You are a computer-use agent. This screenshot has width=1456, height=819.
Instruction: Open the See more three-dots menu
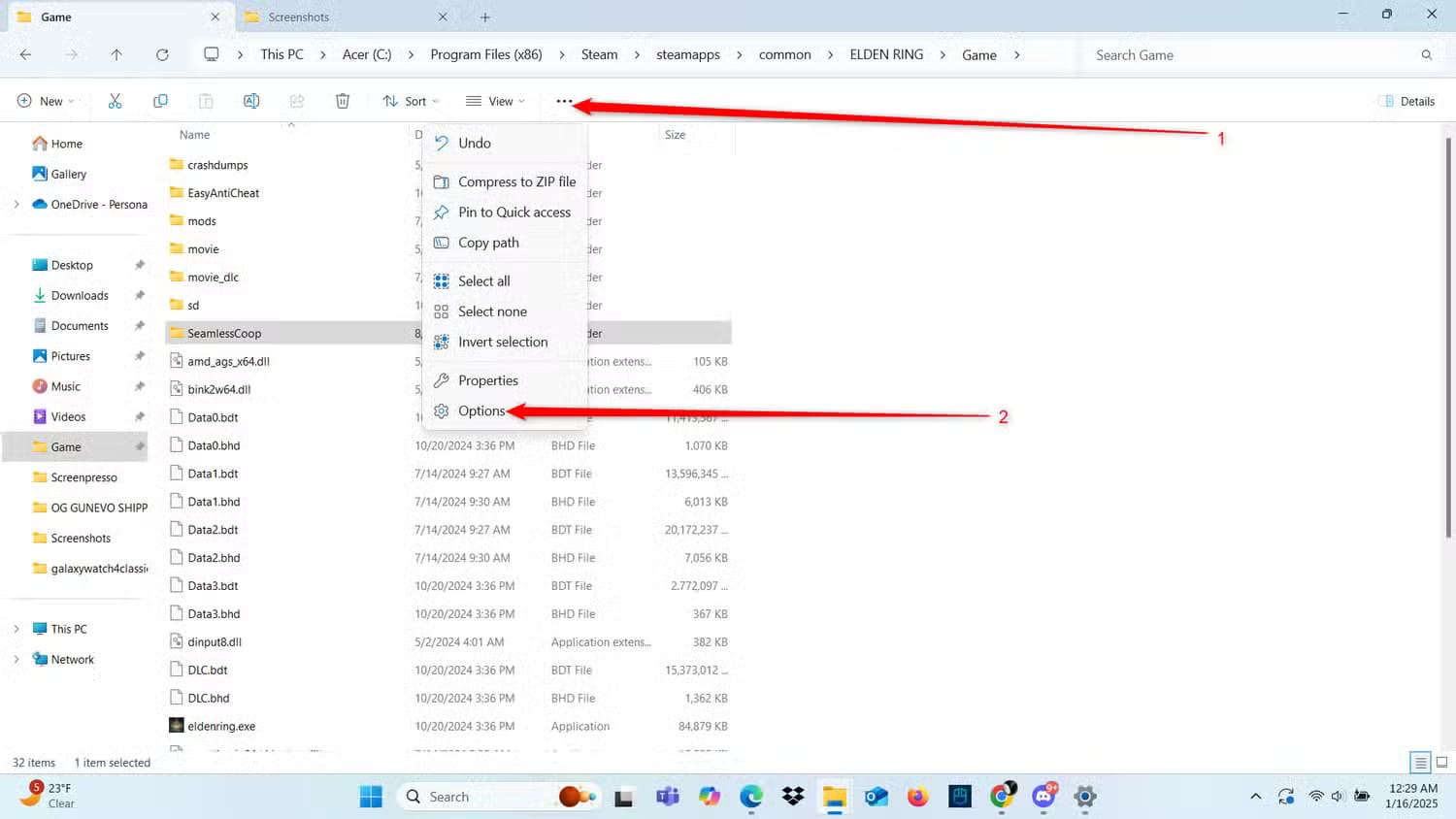coord(564,101)
